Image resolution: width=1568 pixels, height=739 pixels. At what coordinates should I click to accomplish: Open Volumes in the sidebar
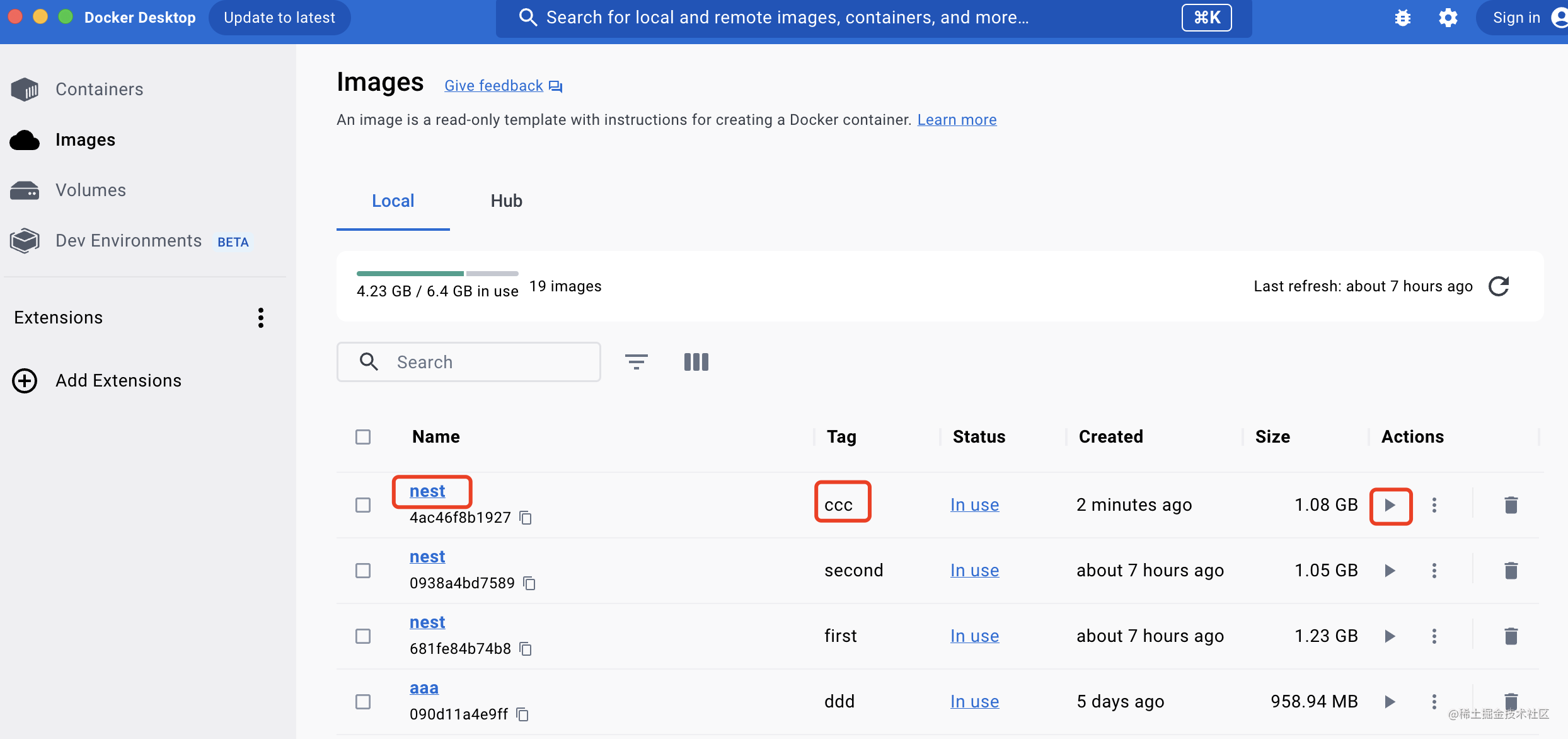(x=90, y=190)
